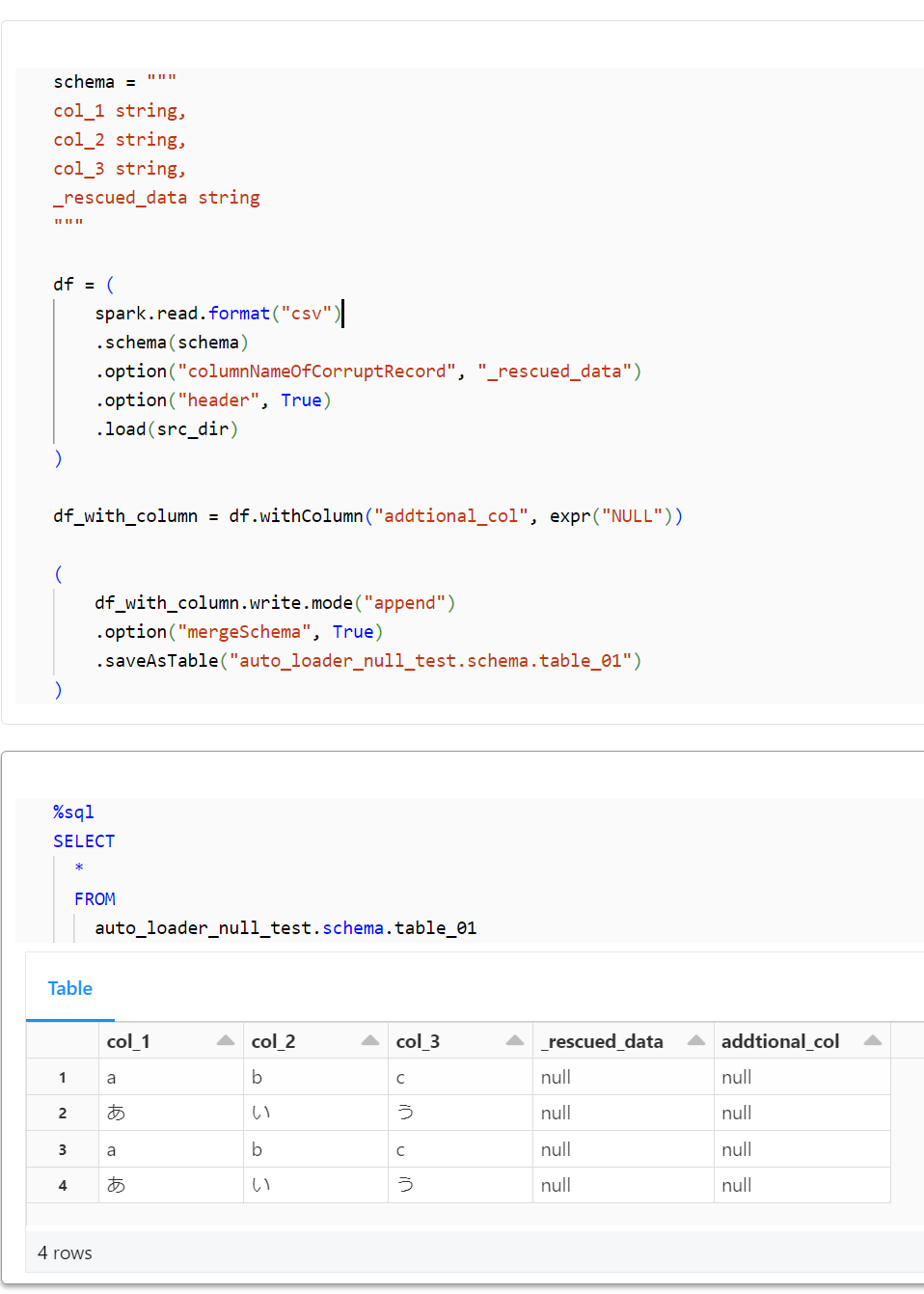Viewport: 924px width, 1294px height.
Task: Click _rescued_data null in row 2
Action: [623, 1113]
